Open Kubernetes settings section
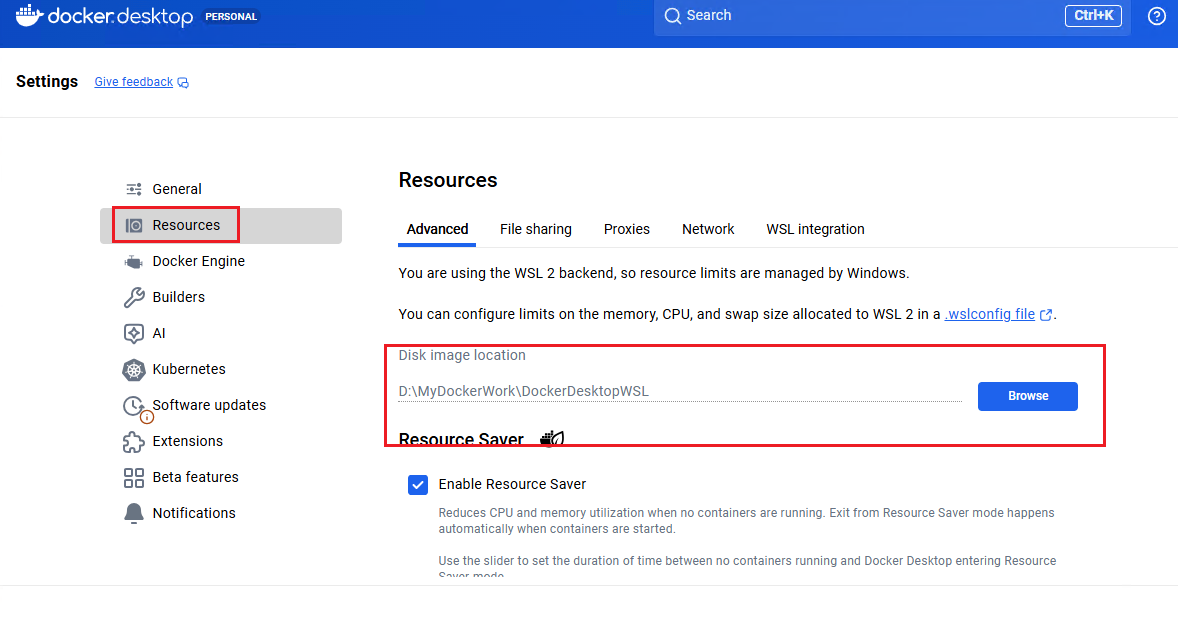Viewport: 1178px width, 620px height. [221, 369]
